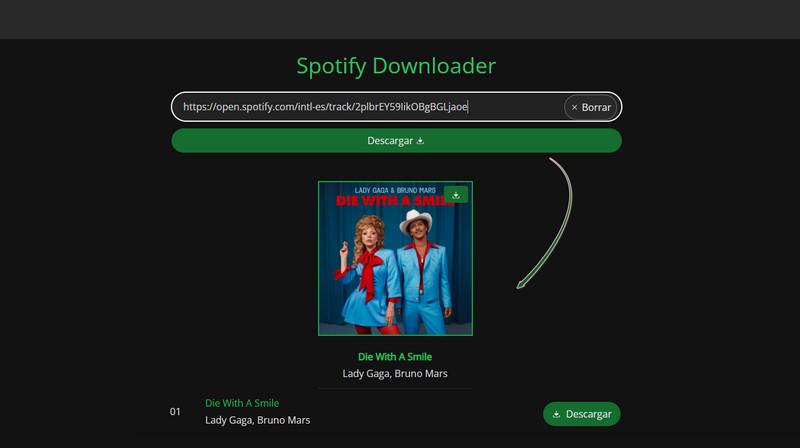Click the Spotify Downloader heading
This screenshot has height=448, width=800.
tap(396, 66)
